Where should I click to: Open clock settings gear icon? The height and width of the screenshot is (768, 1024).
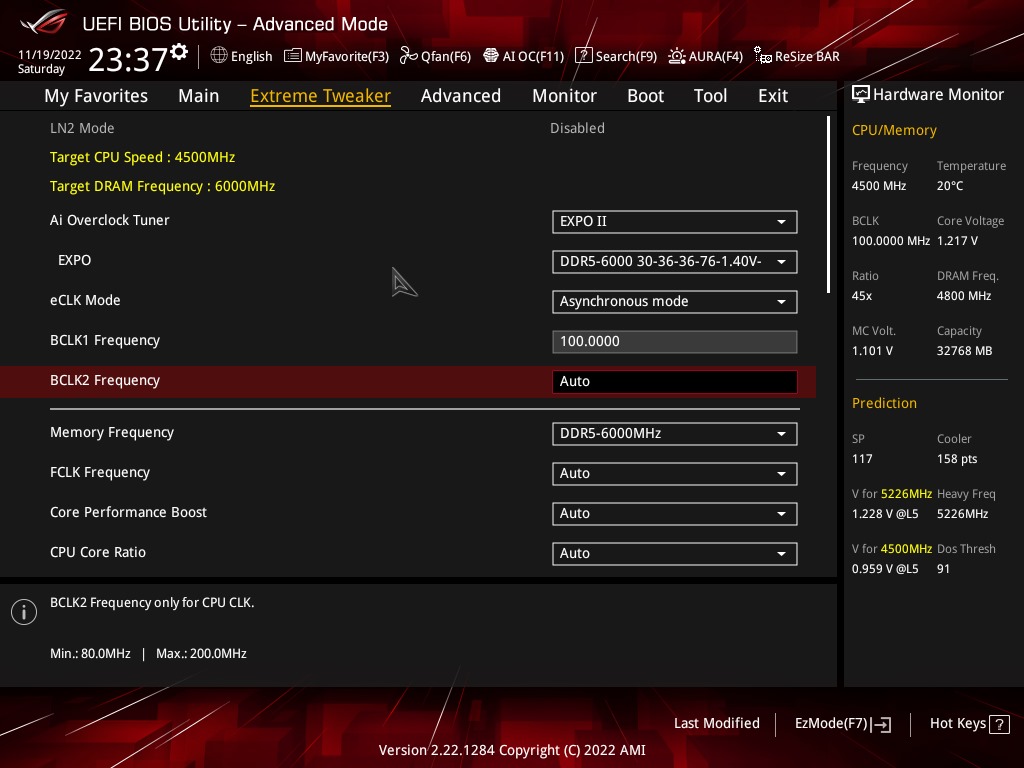179,52
